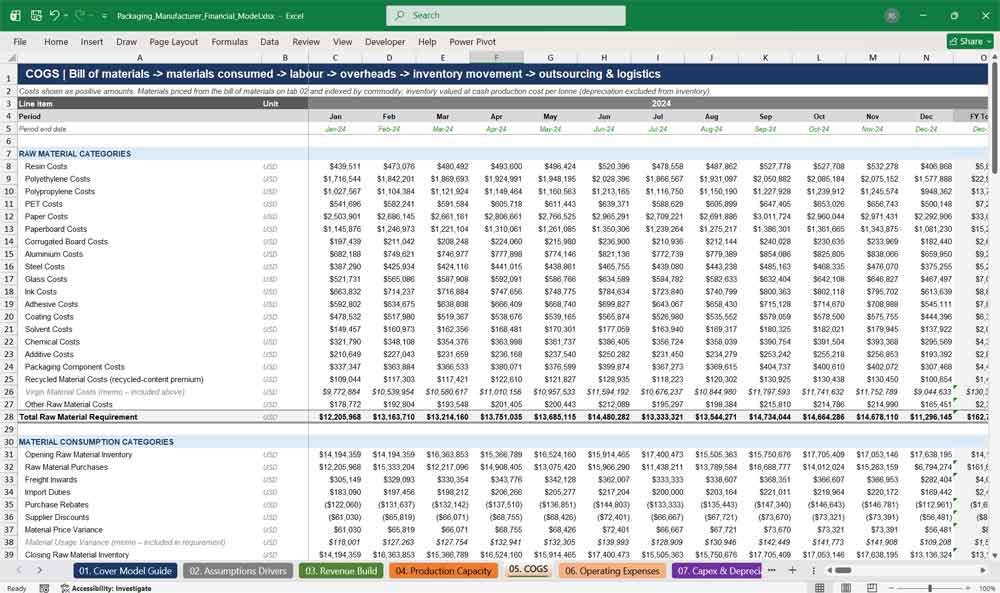Click the horizontal scrollbar left arrow
The image size is (1000, 593).
830,571
